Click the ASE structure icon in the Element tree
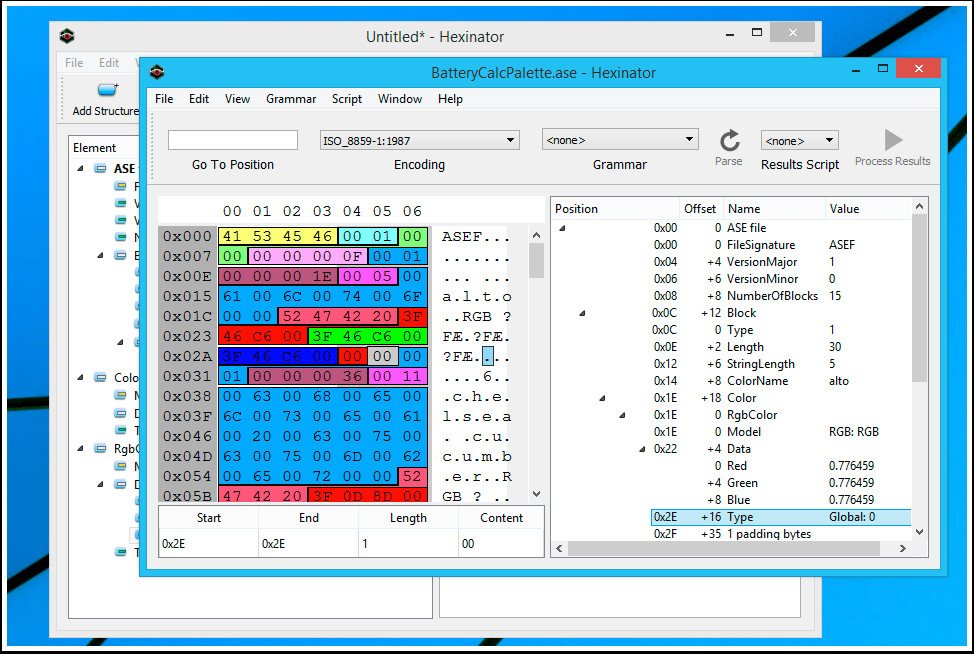 click(x=100, y=168)
